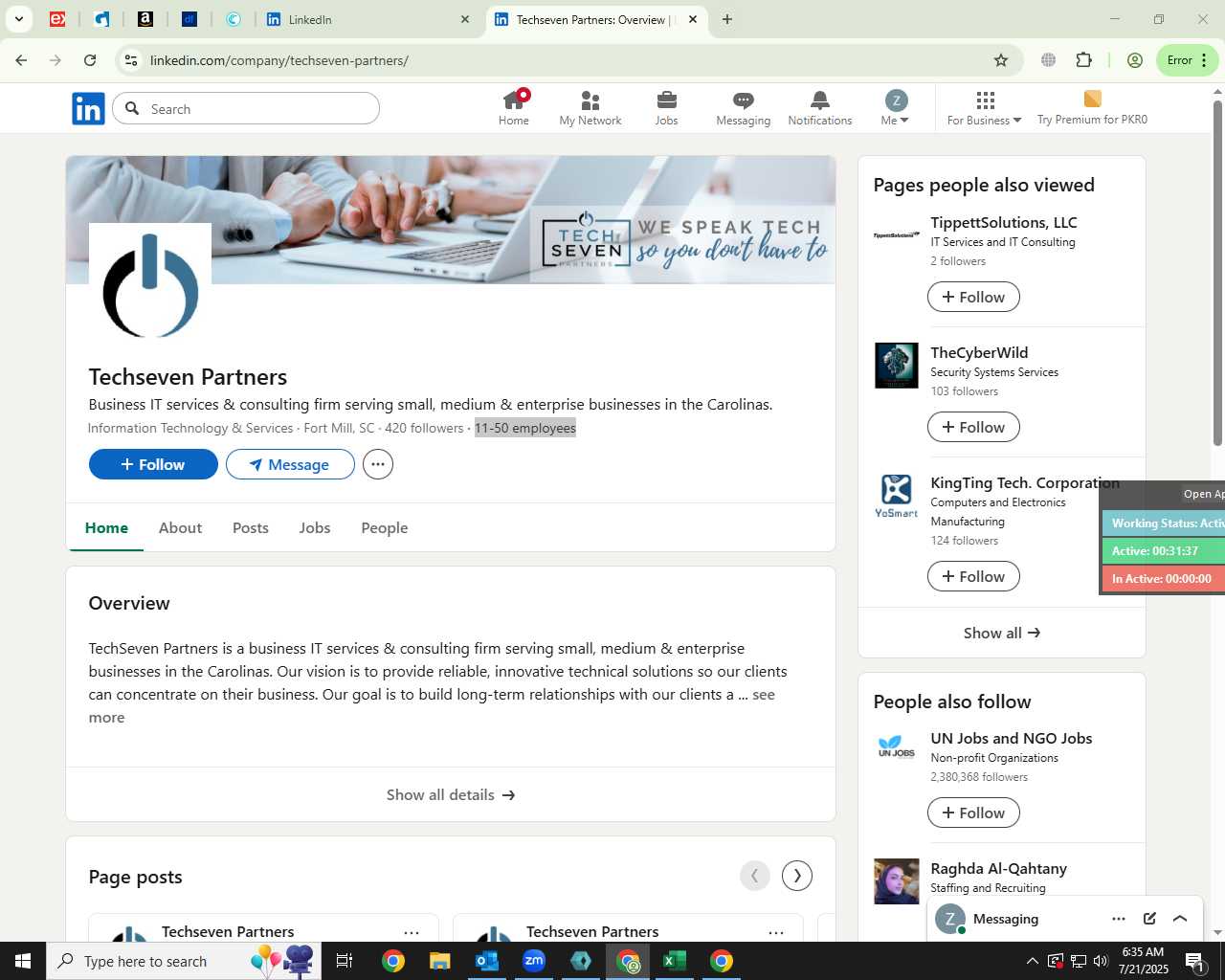
Task: Expand the messaging overlay chevron
Action: click(x=1180, y=919)
